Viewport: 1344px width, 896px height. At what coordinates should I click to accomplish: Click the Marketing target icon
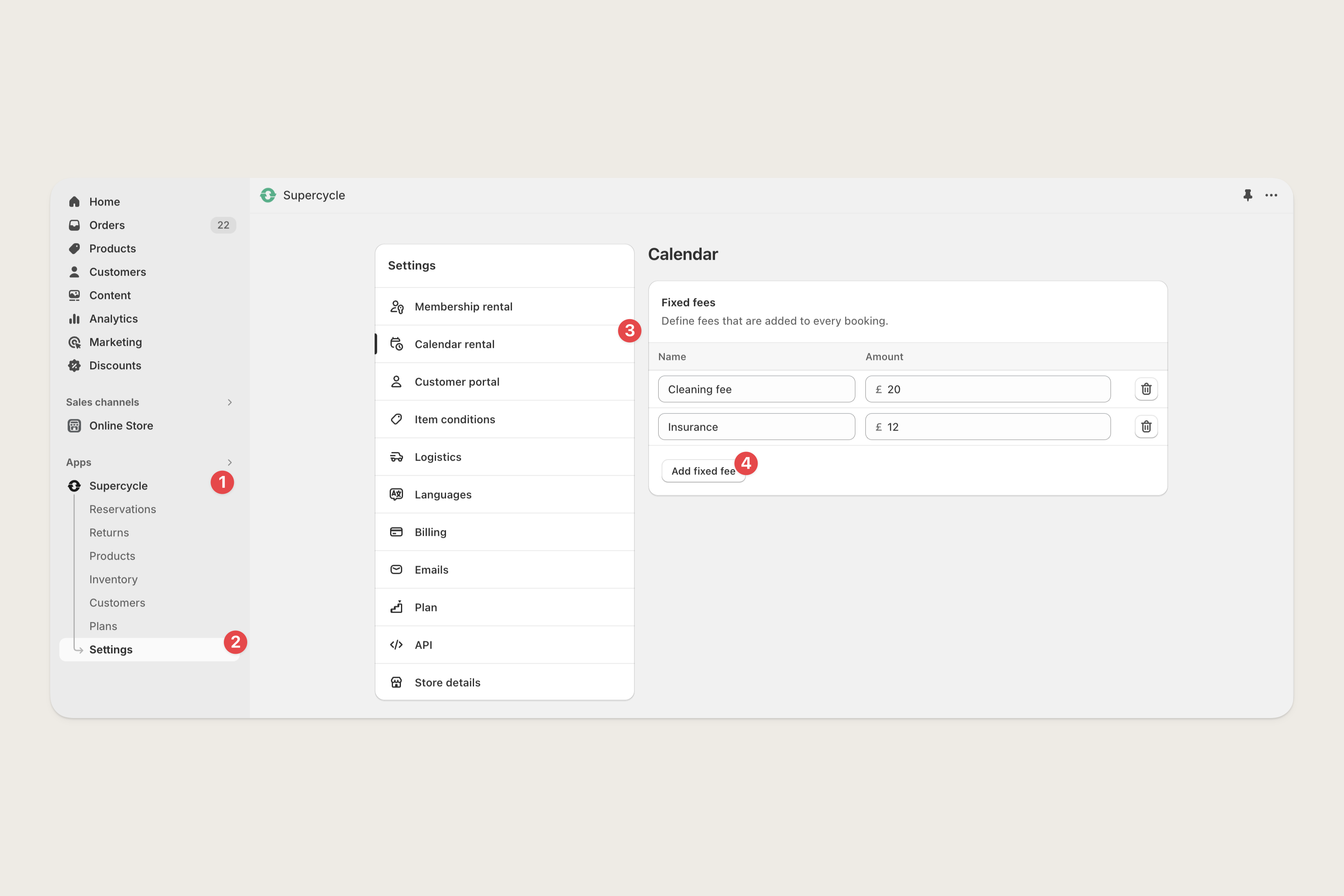point(74,342)
